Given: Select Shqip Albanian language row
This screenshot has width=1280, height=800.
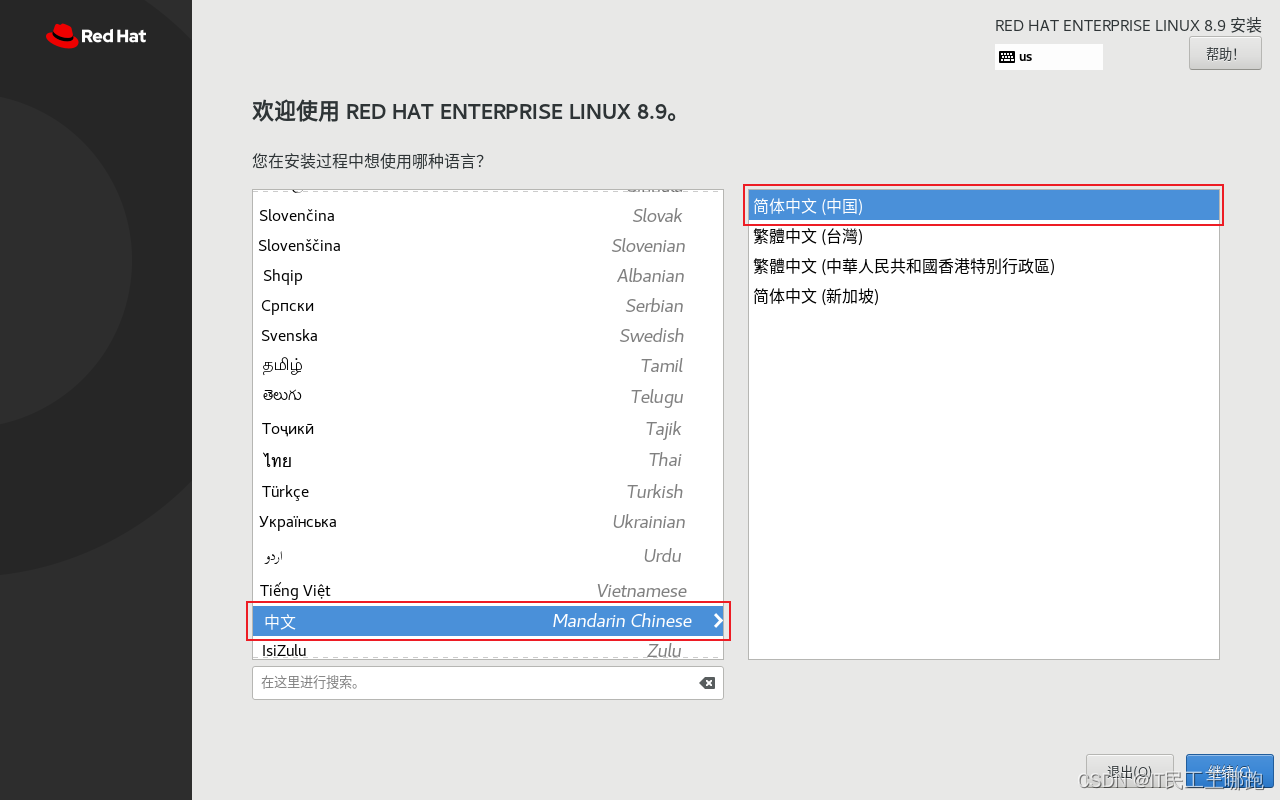Looking at the screenshot, I should (487, 276).
